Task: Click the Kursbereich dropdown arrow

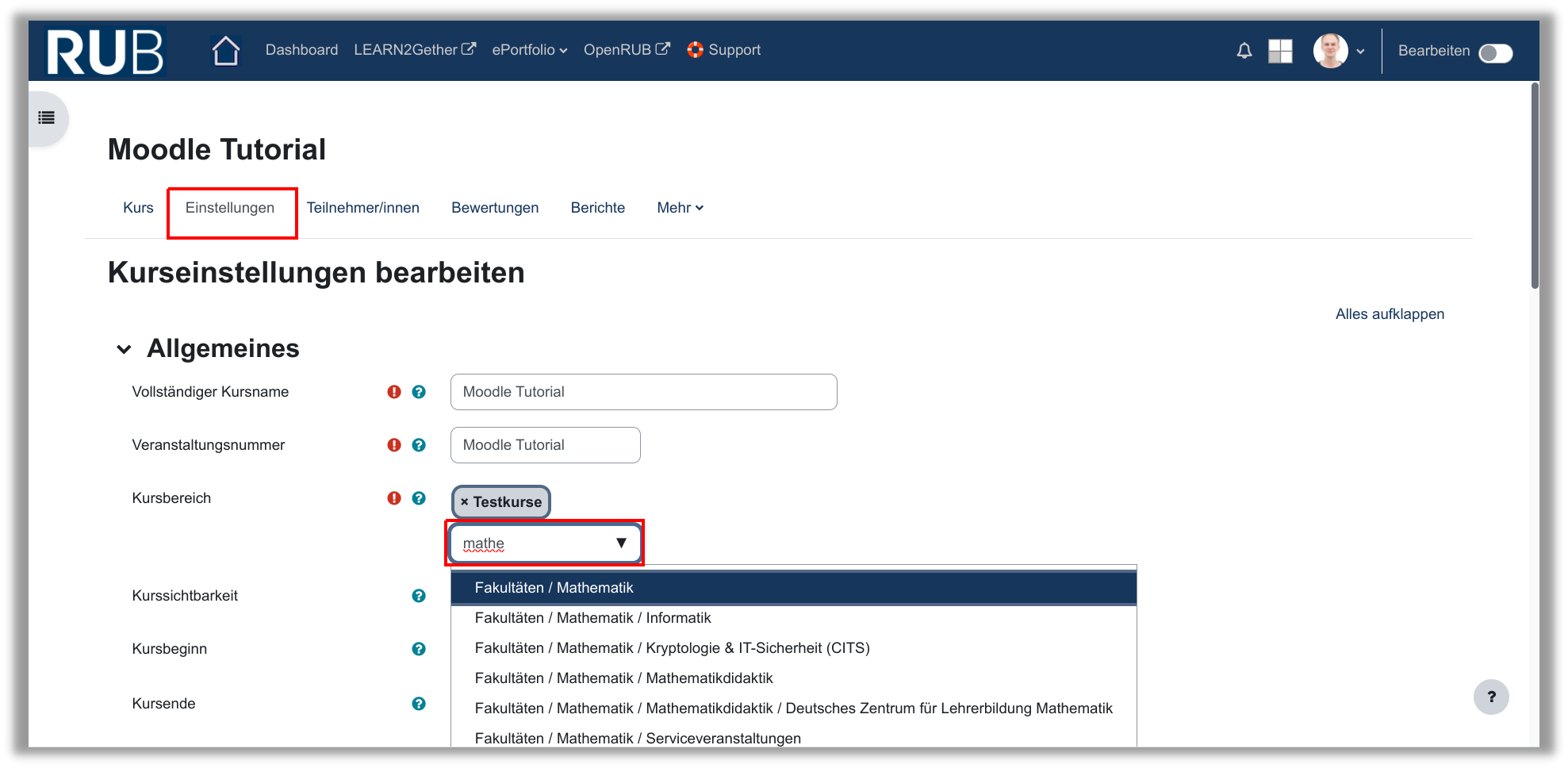Action: coord(621,543)
